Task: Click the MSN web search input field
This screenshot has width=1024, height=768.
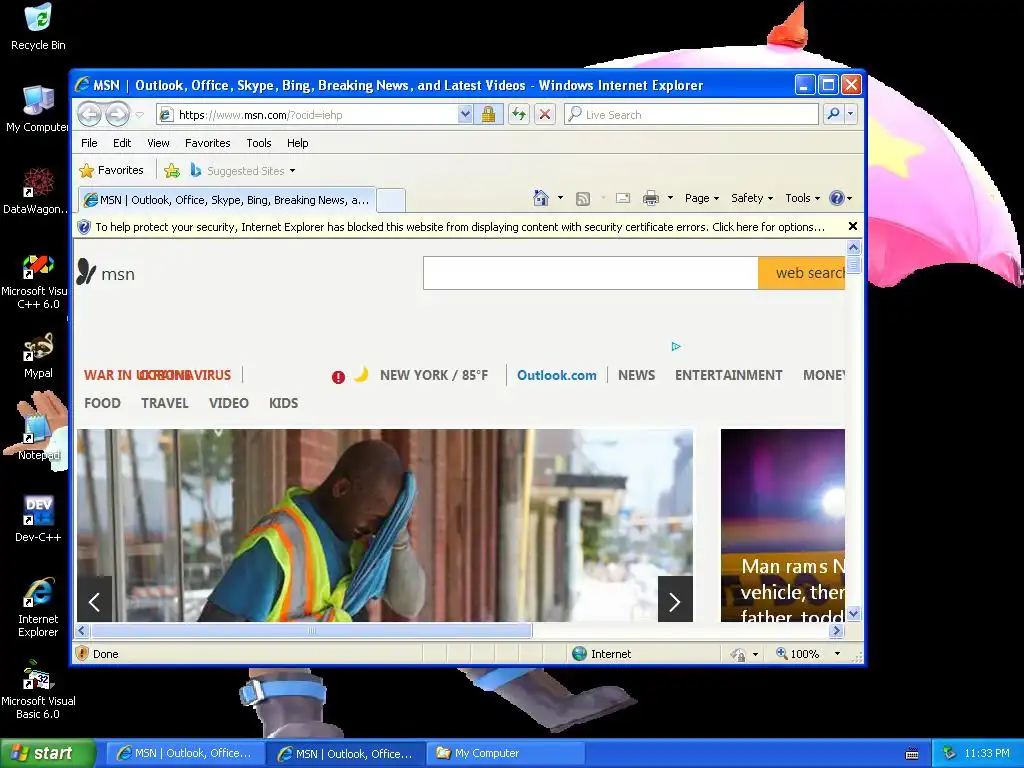Action: 590,273
